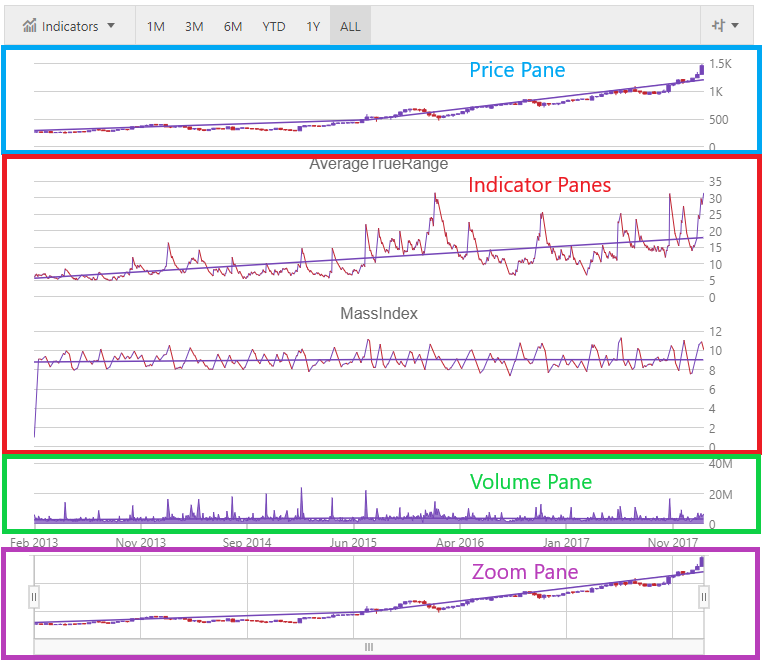Click the Indicator Panes label
Image resolution: width=763 pixels, height=660 pixels.
(539, 185)
